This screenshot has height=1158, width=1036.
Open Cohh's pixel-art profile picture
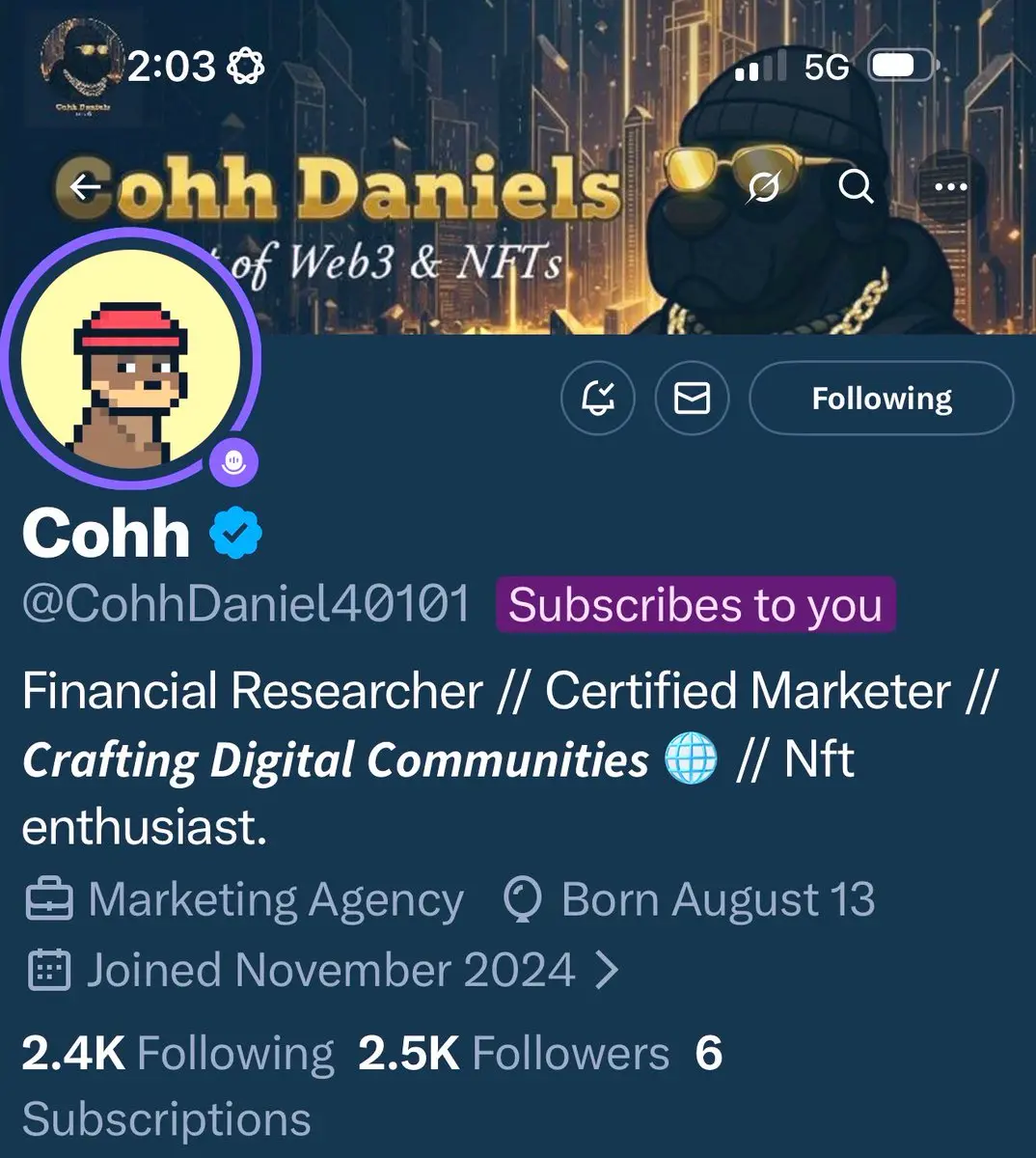coord(129,357)
